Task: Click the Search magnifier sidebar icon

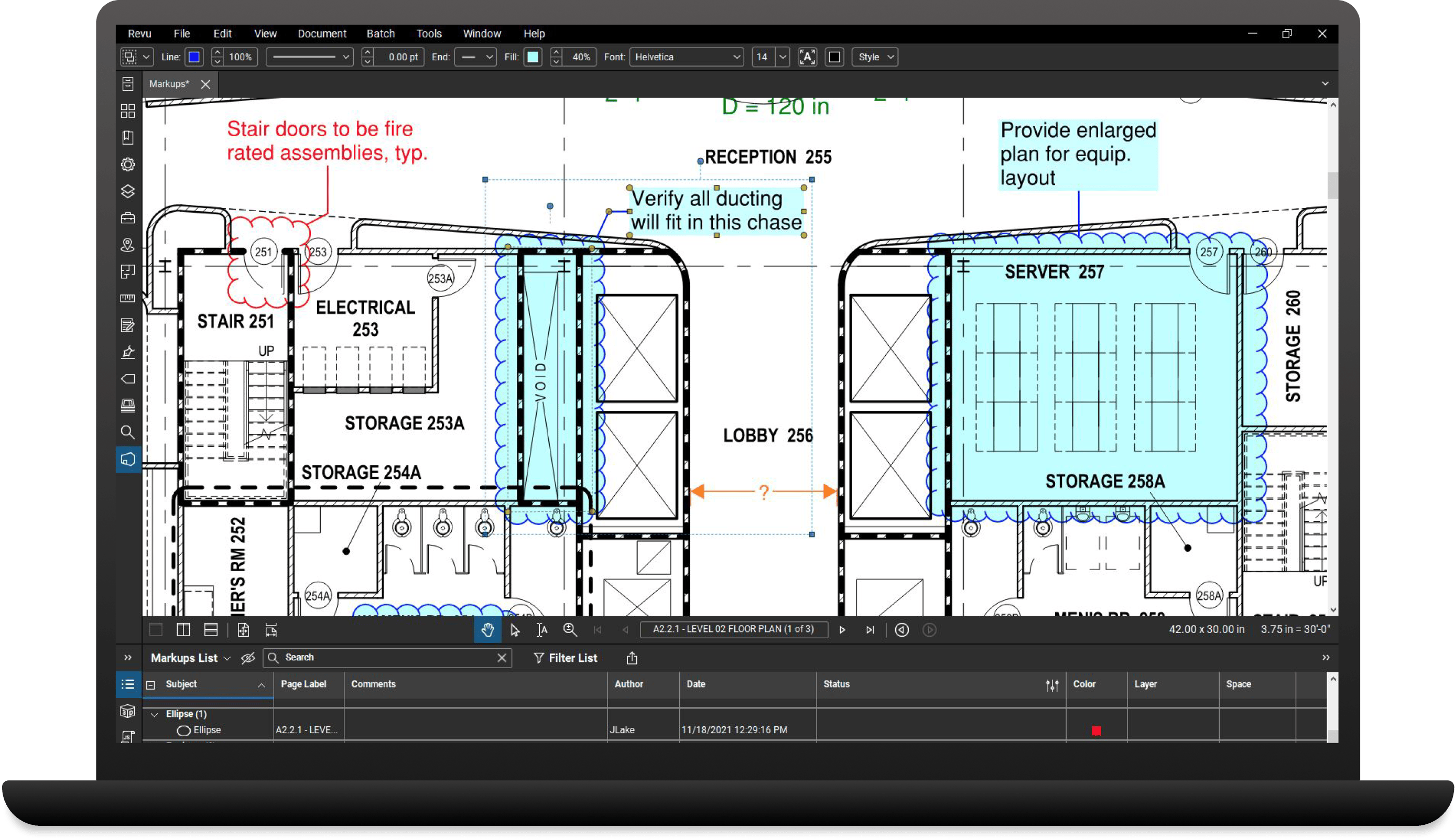Action: click(127, 432)
